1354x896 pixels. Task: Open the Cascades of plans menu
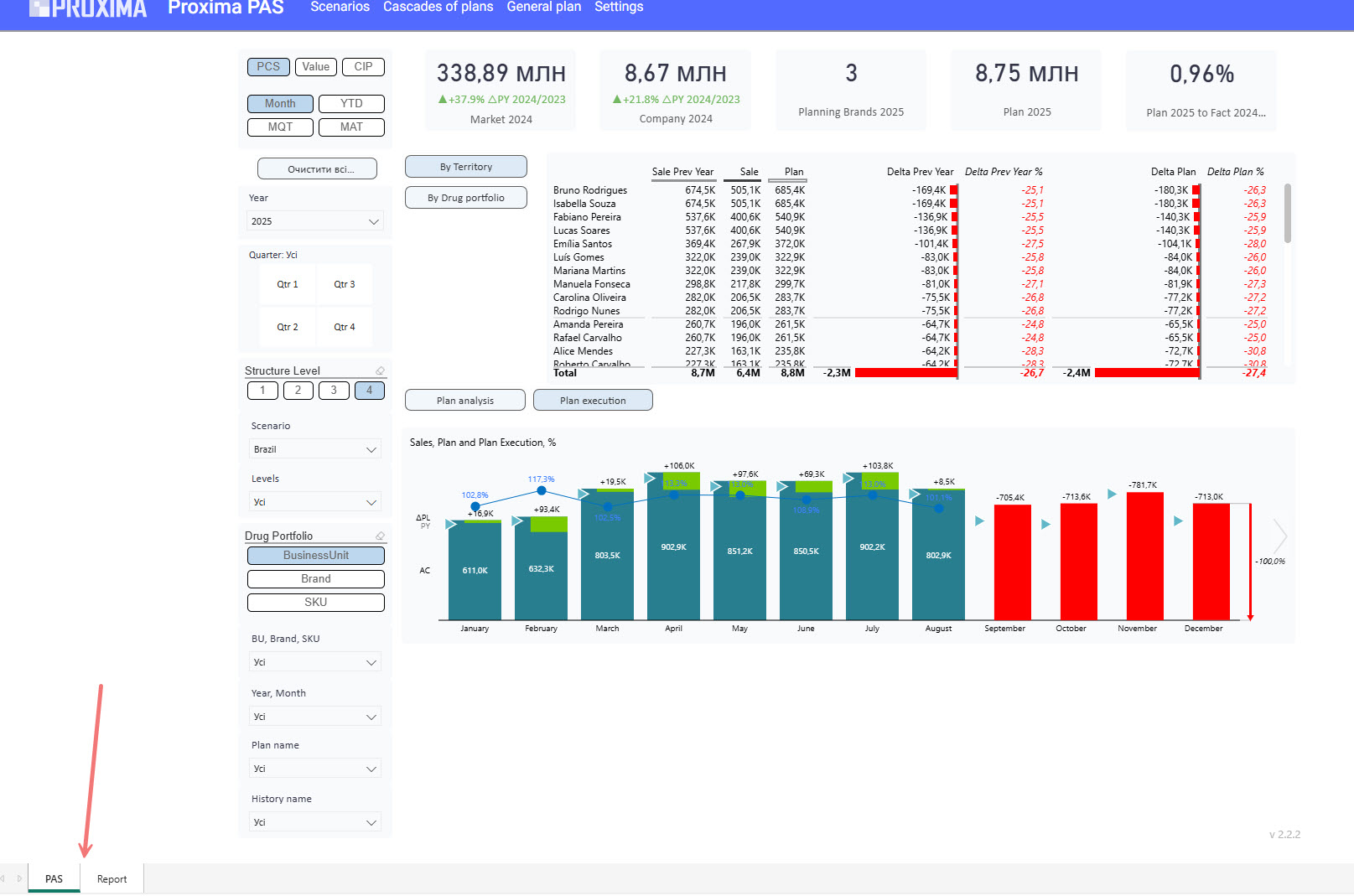[x=438, y=8]
